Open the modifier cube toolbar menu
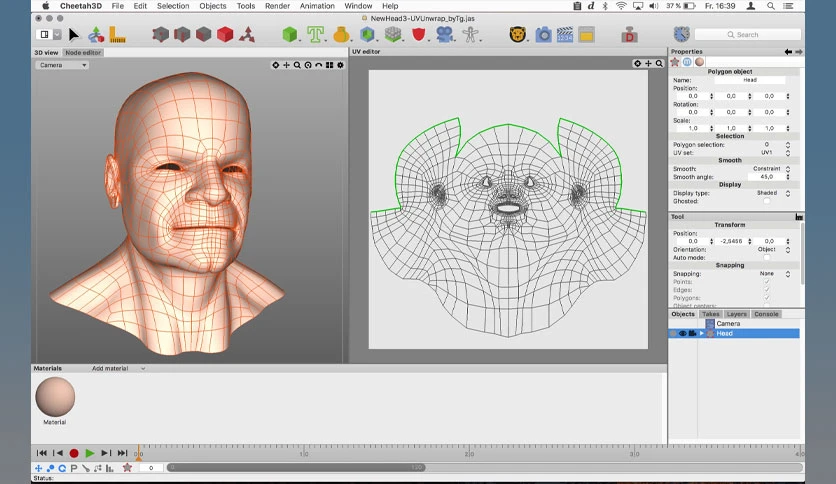Image resolution: width=836 pixels, height=484 pixels. 367,35
